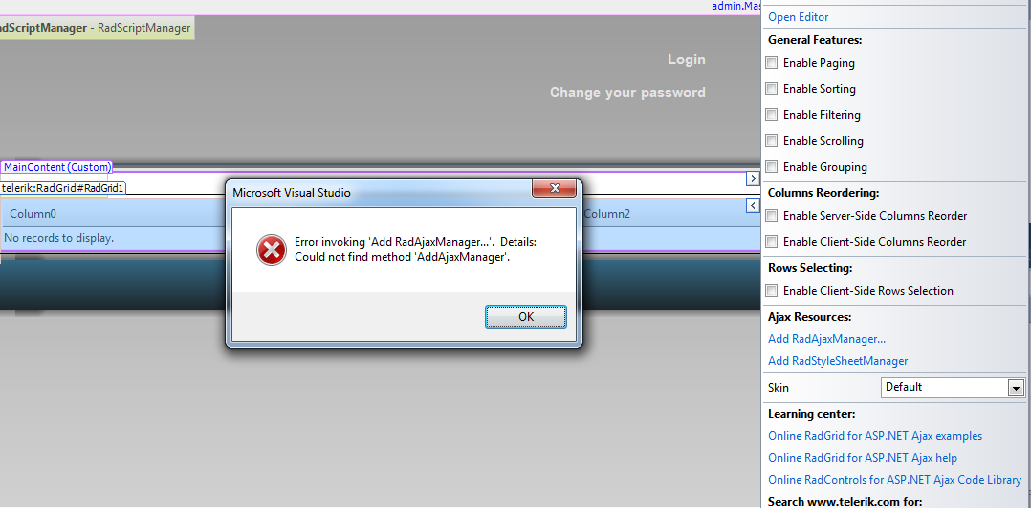Viewport: 1031px width, 508px height.
Task: Collapse the RadGrid smart tag arrow
Action: (x=752, y=206)
